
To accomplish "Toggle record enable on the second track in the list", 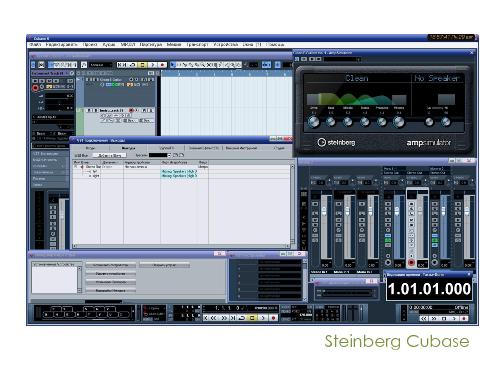I will 131,110.
